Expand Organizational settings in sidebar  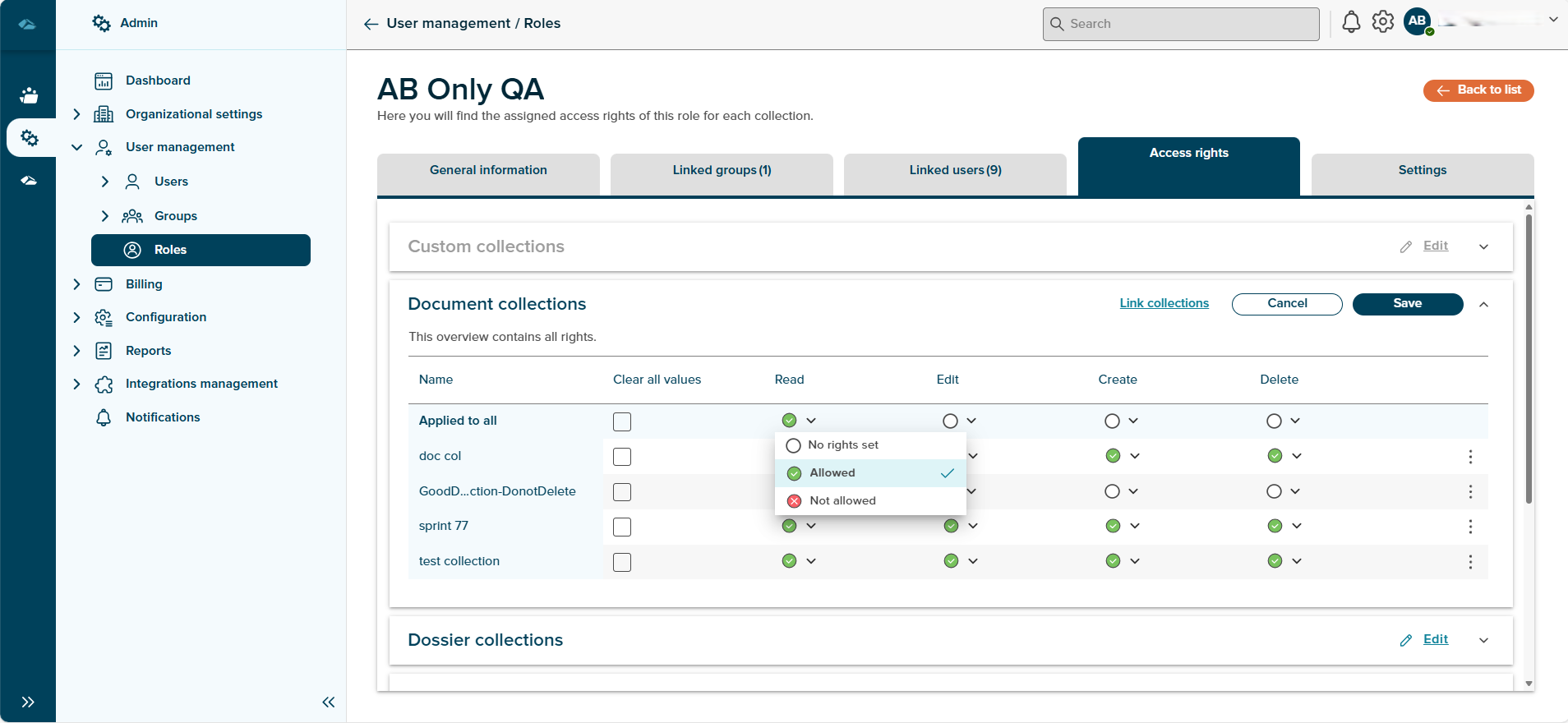[x=76, y=114]
